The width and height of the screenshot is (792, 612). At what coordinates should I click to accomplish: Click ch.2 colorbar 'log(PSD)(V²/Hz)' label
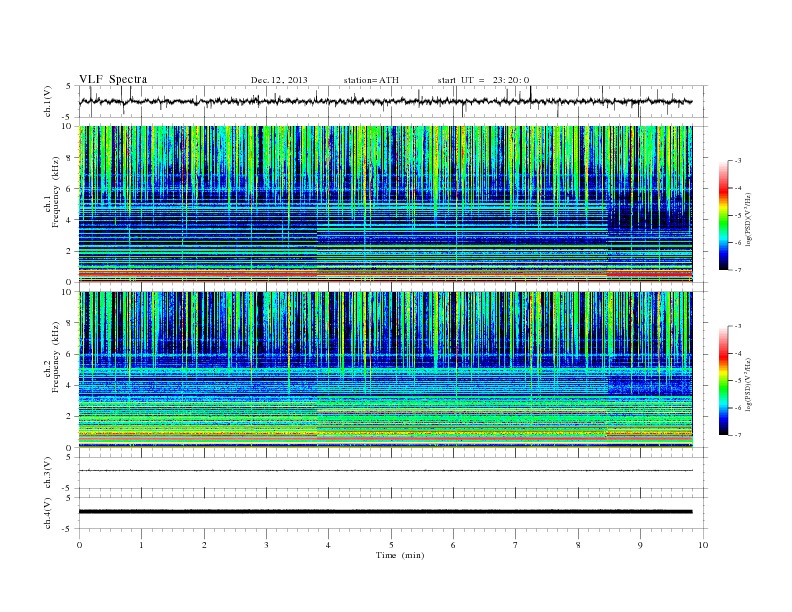pos(748,384)
